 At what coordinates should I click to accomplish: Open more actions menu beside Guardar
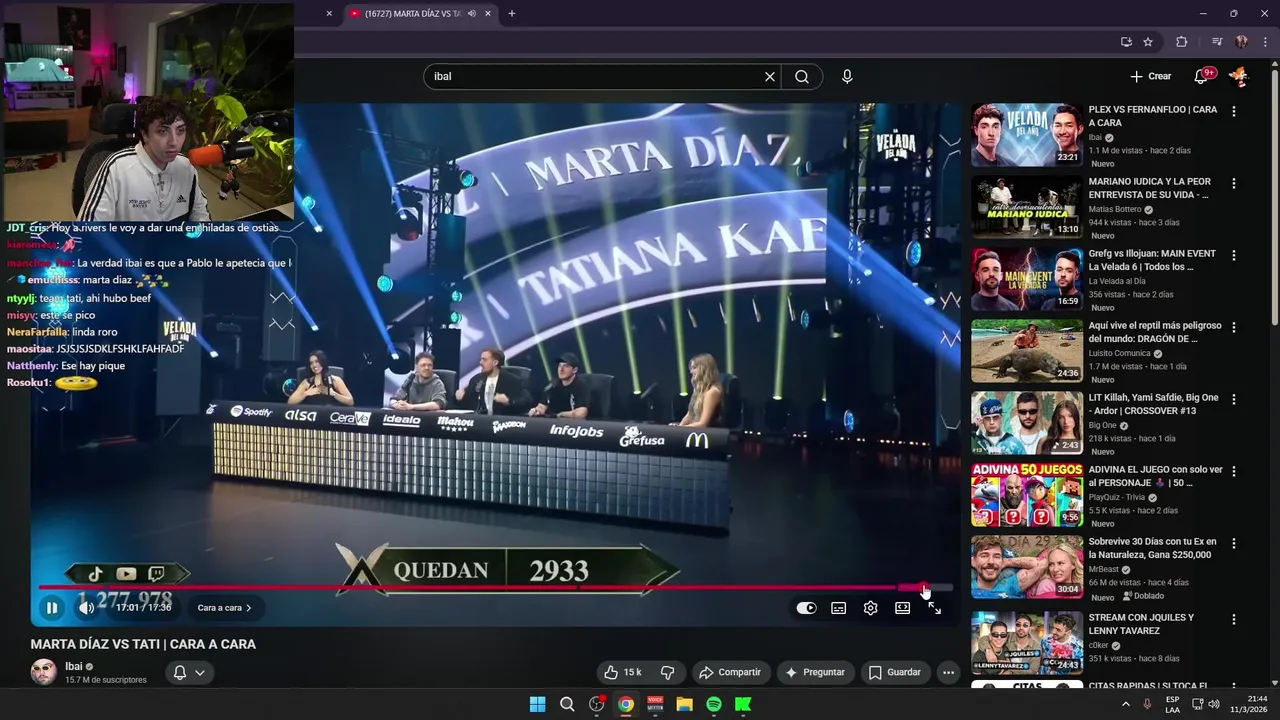[x=948, y=672]
